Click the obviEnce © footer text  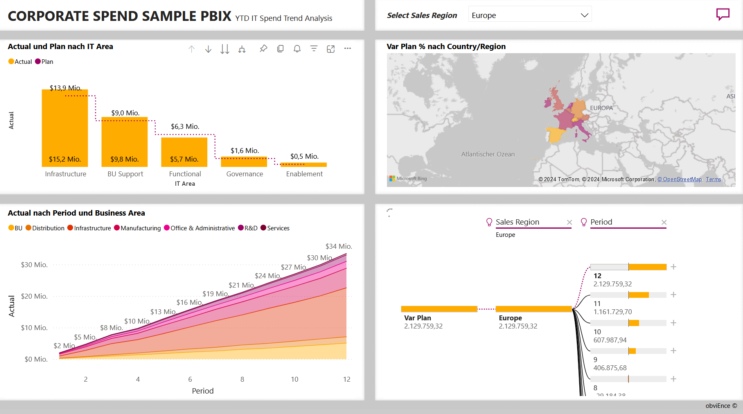point(721,406)
